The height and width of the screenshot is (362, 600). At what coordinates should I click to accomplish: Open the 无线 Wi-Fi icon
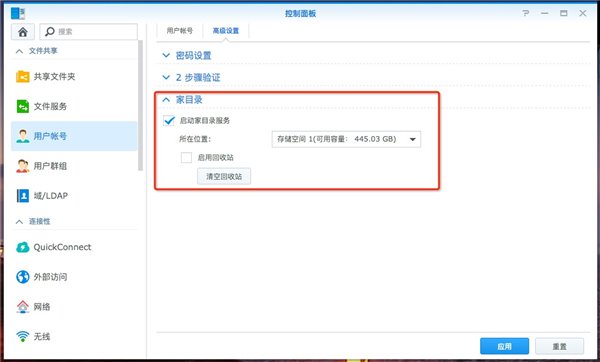pyautogui.click(x=23, y=336)
